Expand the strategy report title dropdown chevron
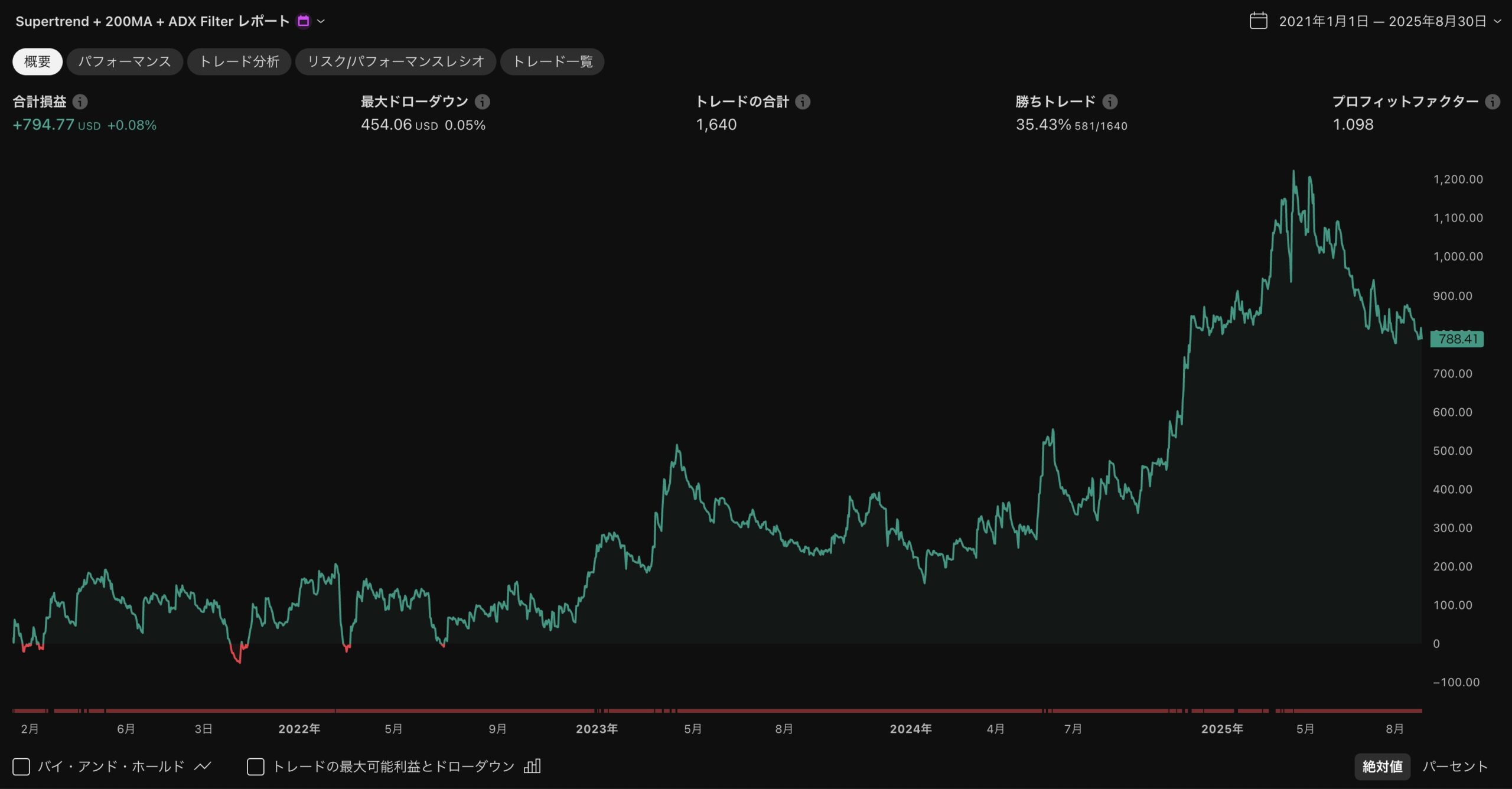 (321, 21)
